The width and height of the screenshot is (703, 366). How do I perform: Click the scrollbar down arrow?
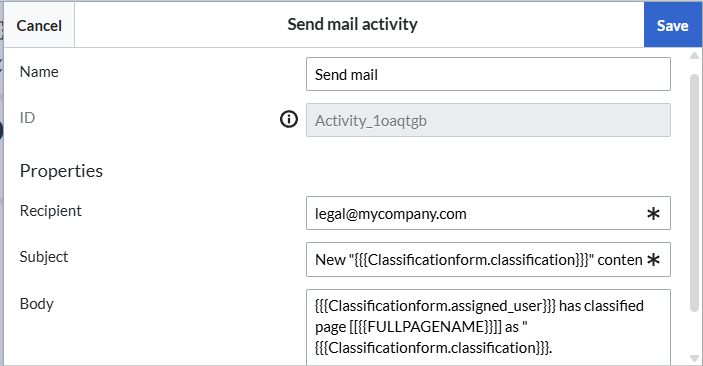pyautogui.click(x=694, y=358)
